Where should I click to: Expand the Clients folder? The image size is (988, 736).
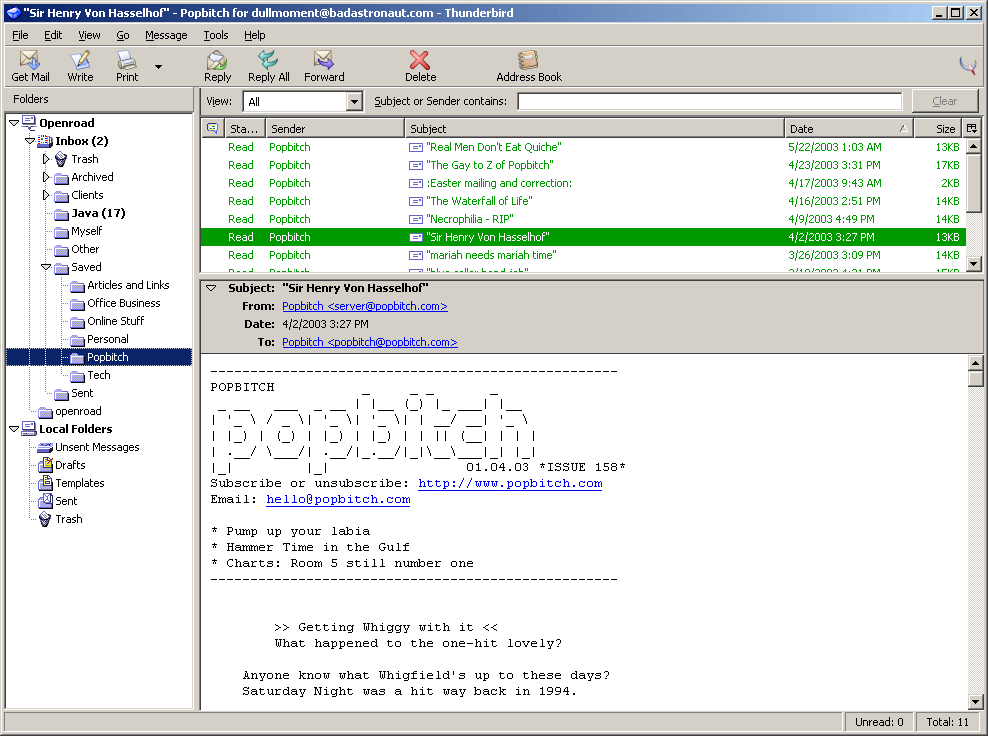pyautogui.click(x=46, y=195)
